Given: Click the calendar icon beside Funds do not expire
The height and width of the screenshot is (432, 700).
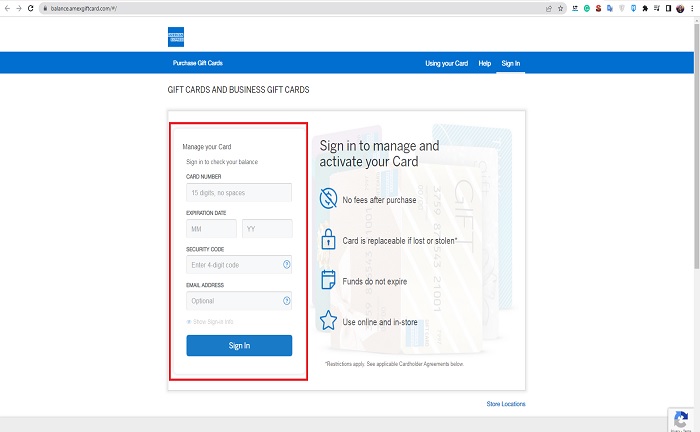Looking at the screenshot, I should [328, 280].
